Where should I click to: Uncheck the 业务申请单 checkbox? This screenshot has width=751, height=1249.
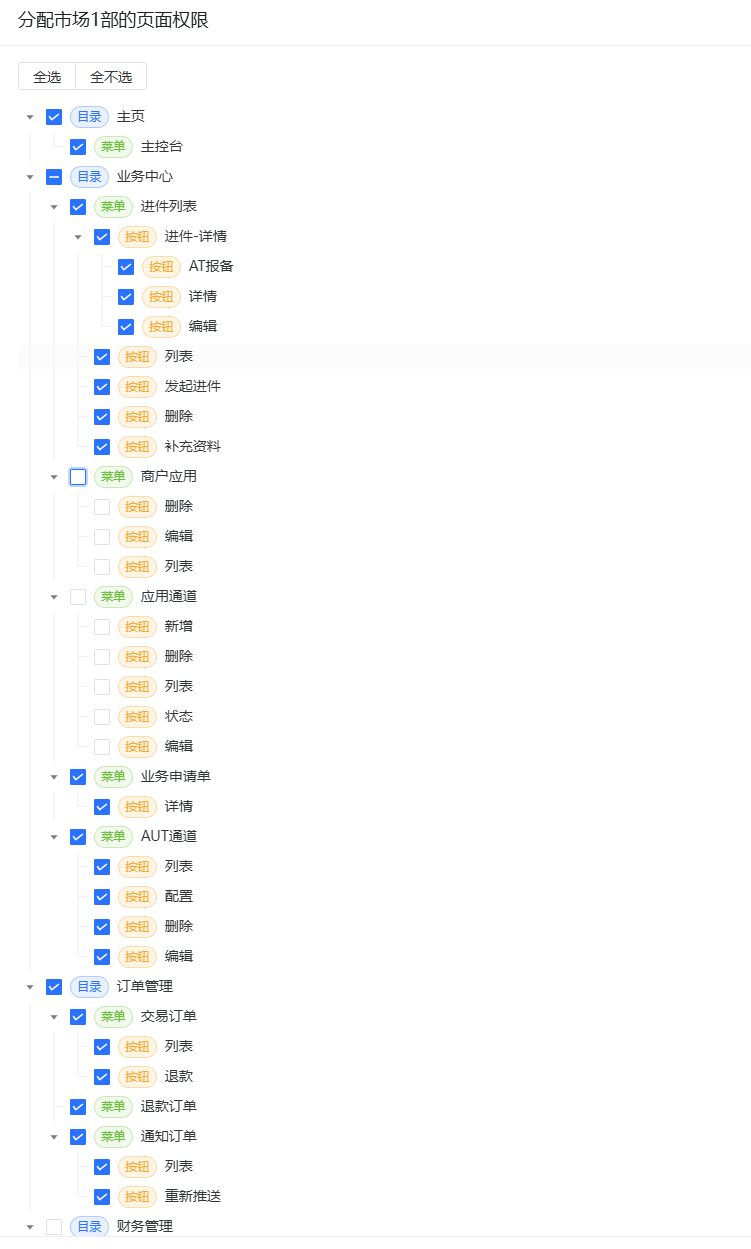tap(78, 777)
